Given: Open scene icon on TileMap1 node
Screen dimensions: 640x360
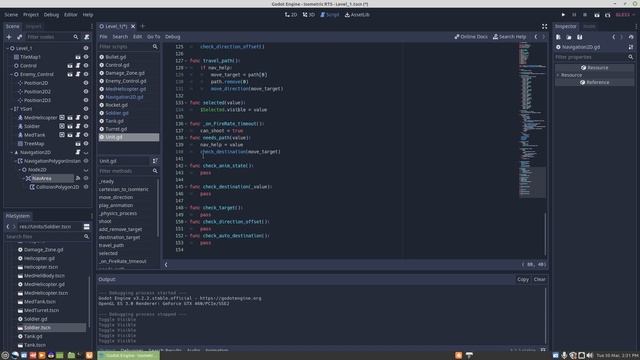Looking at the screenshot, I should (x=78, y=57).
